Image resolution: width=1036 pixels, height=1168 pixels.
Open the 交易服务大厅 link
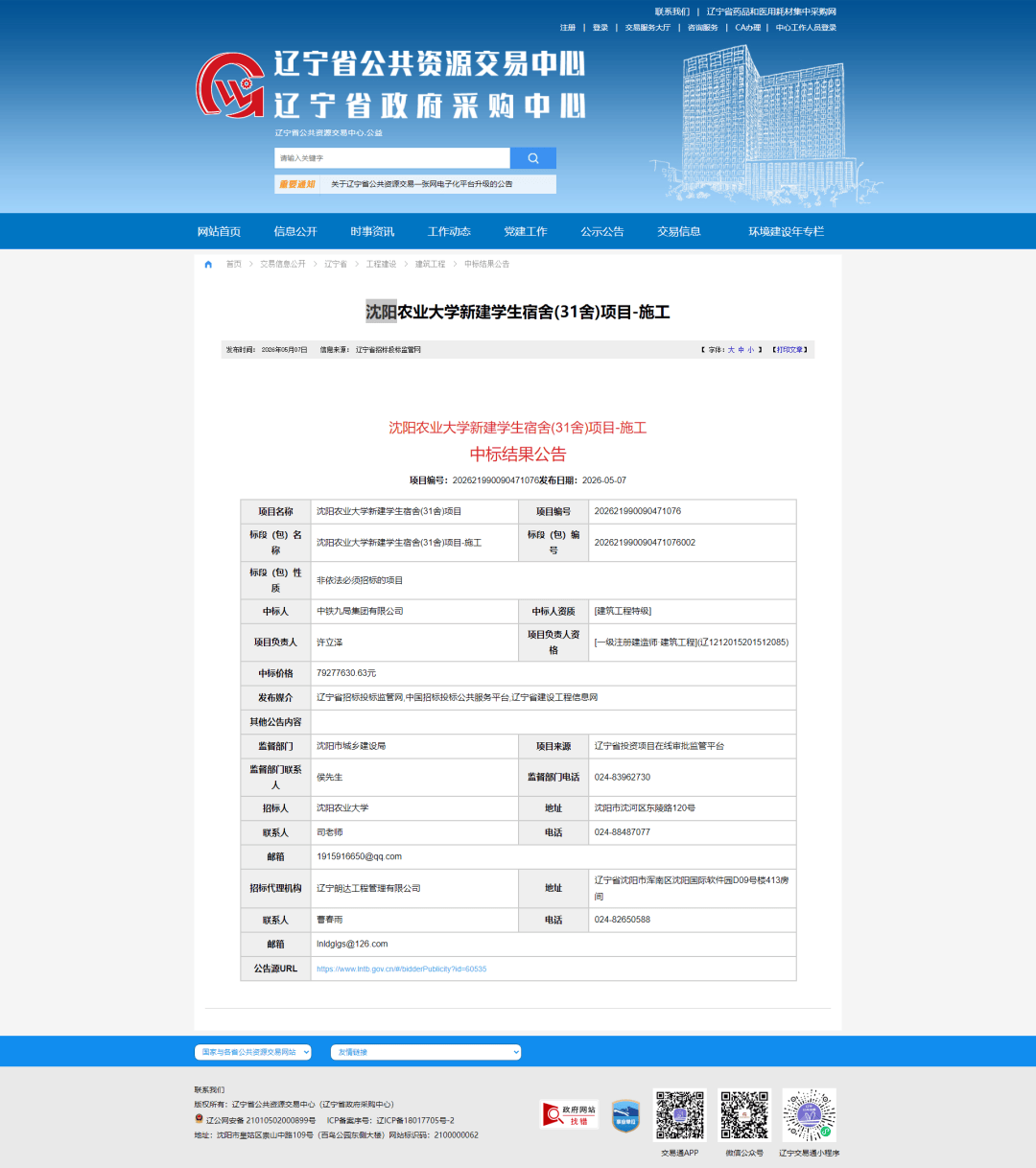tap(647, 28)
